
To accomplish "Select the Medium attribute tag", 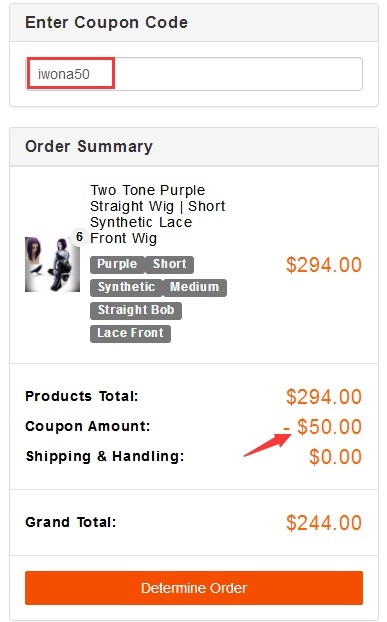I will tap(194, 287).
